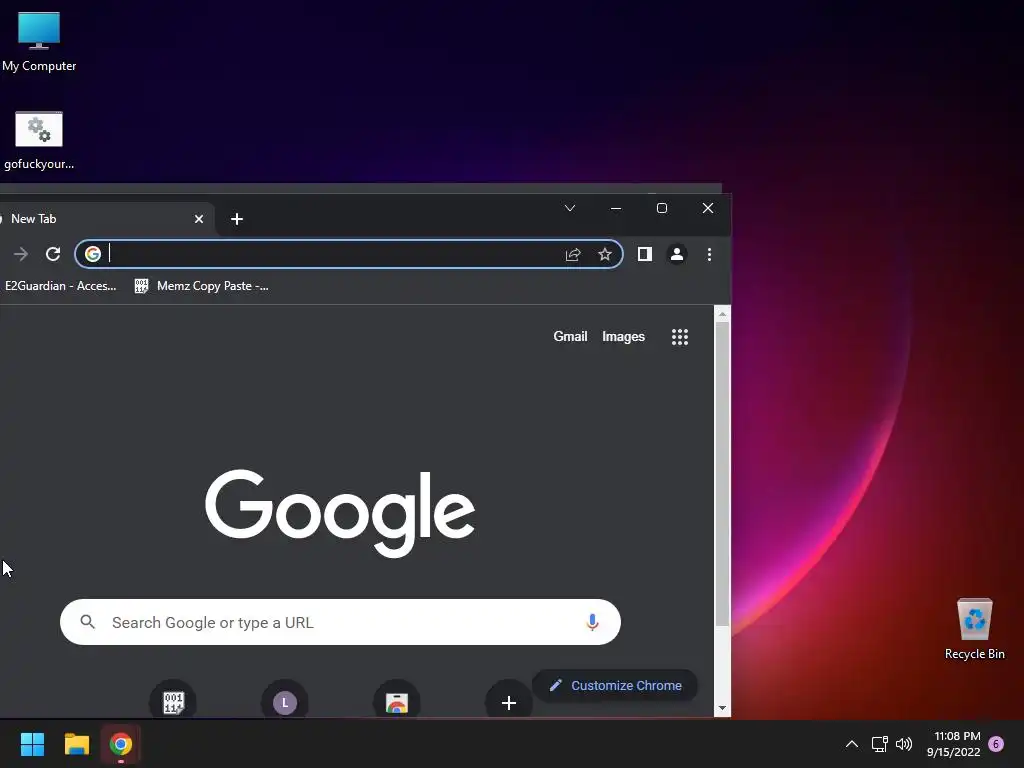Open the clock showing 11:08 PM
The image size is (1024, 768).
point(954,744)
